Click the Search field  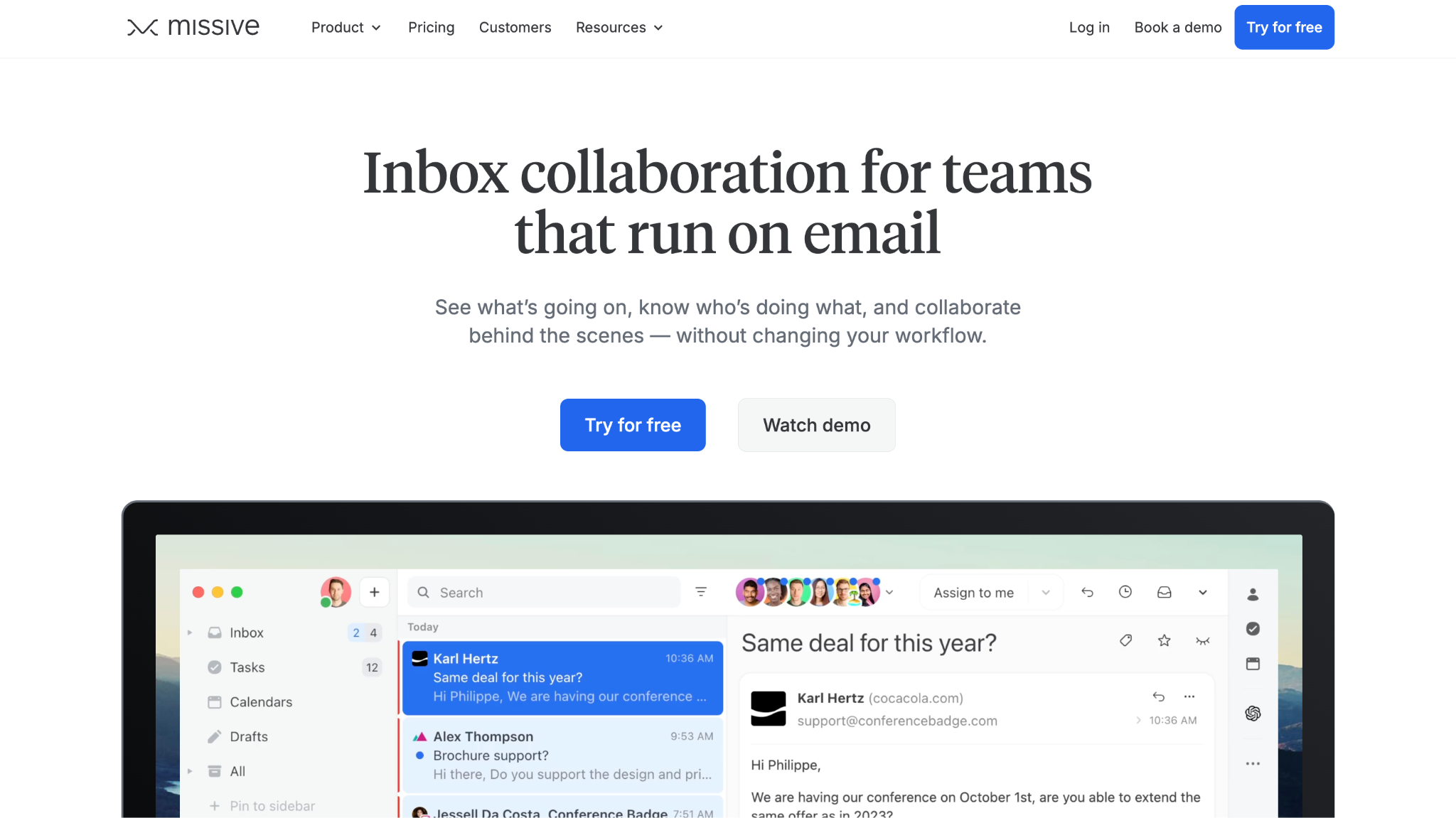pos(544,592)
